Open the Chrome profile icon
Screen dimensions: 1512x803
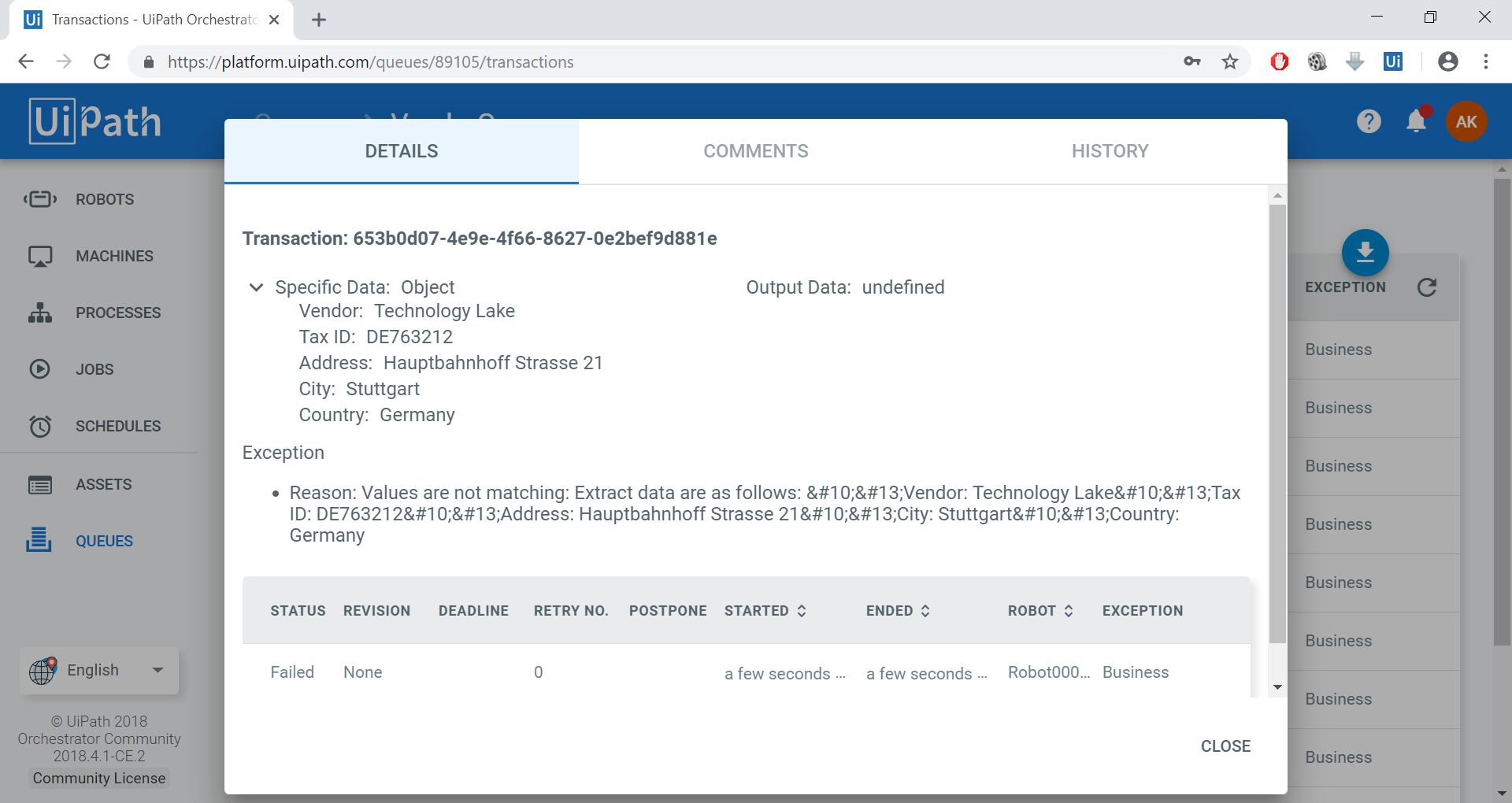(1448, 61)
